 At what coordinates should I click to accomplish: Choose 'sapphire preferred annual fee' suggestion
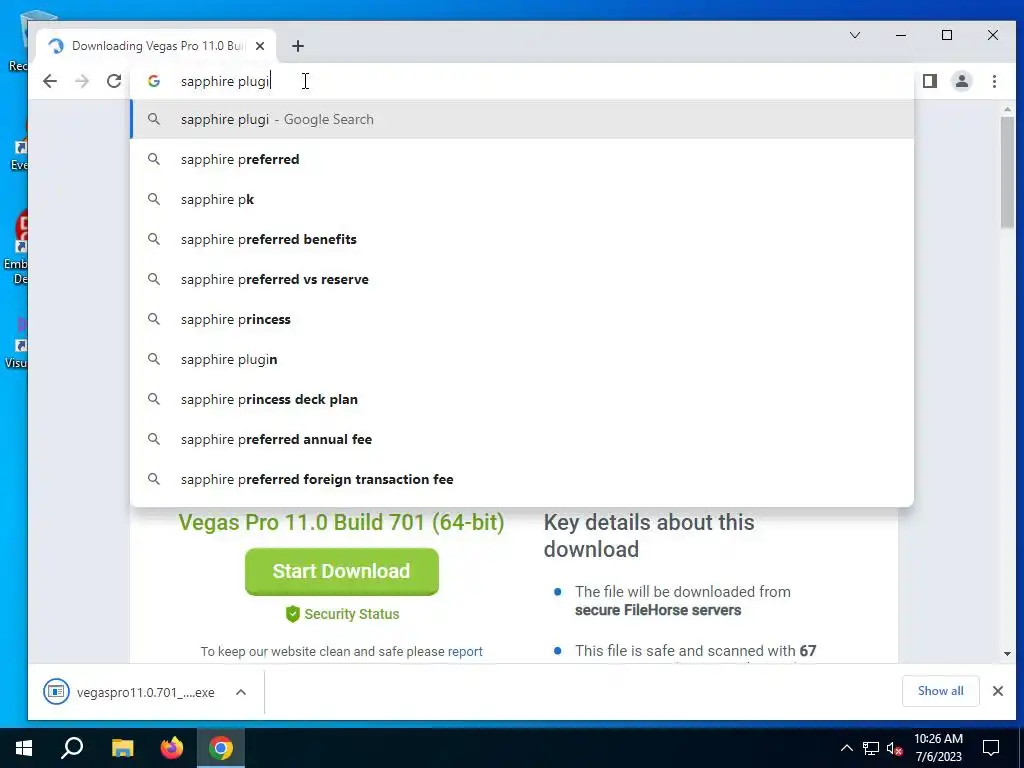click(522, 439)
